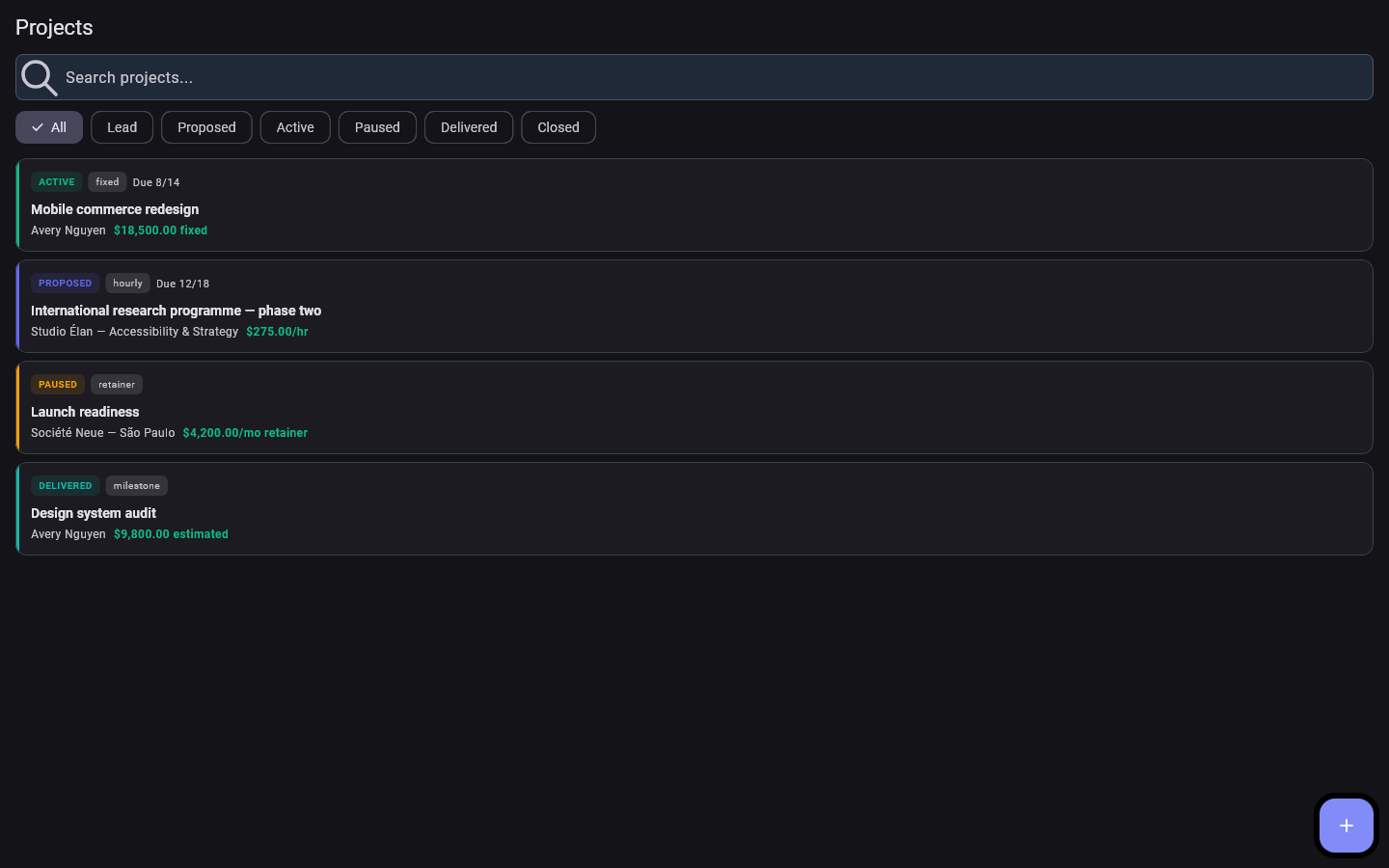Click the plus add project button
The height and width of the screenshot is (868, 1389).
click(1347, 826)
